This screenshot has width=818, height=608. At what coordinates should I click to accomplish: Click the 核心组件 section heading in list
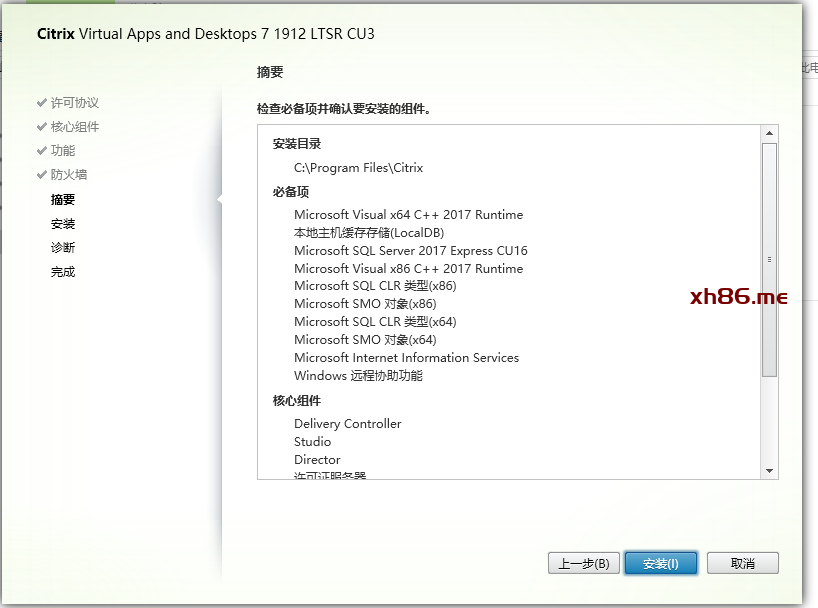tap(297, 401)
